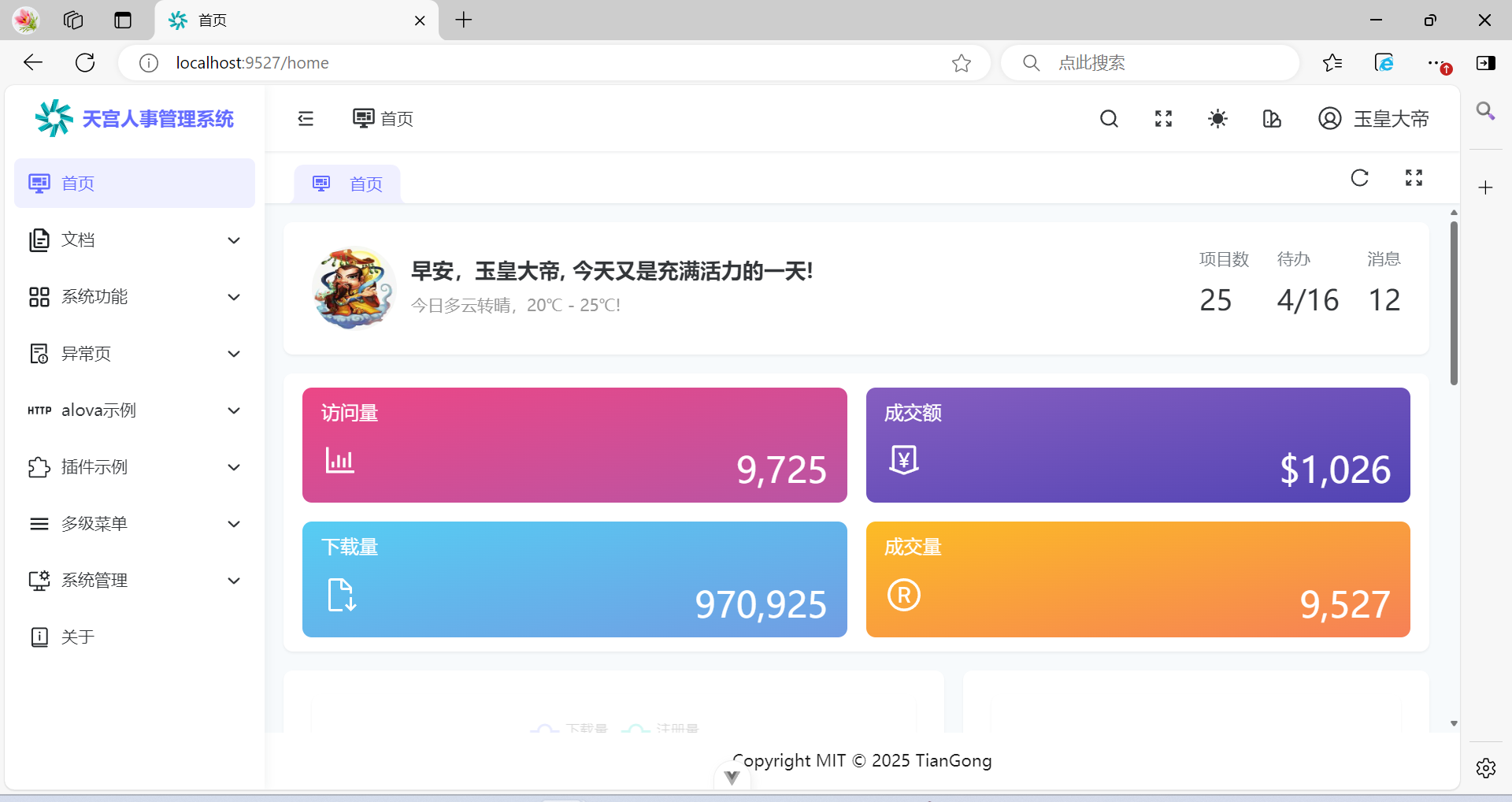Screen dimensions: 1512x802
Task: Open the global search with the magnifier icon
Action: tap(1109, 118)
